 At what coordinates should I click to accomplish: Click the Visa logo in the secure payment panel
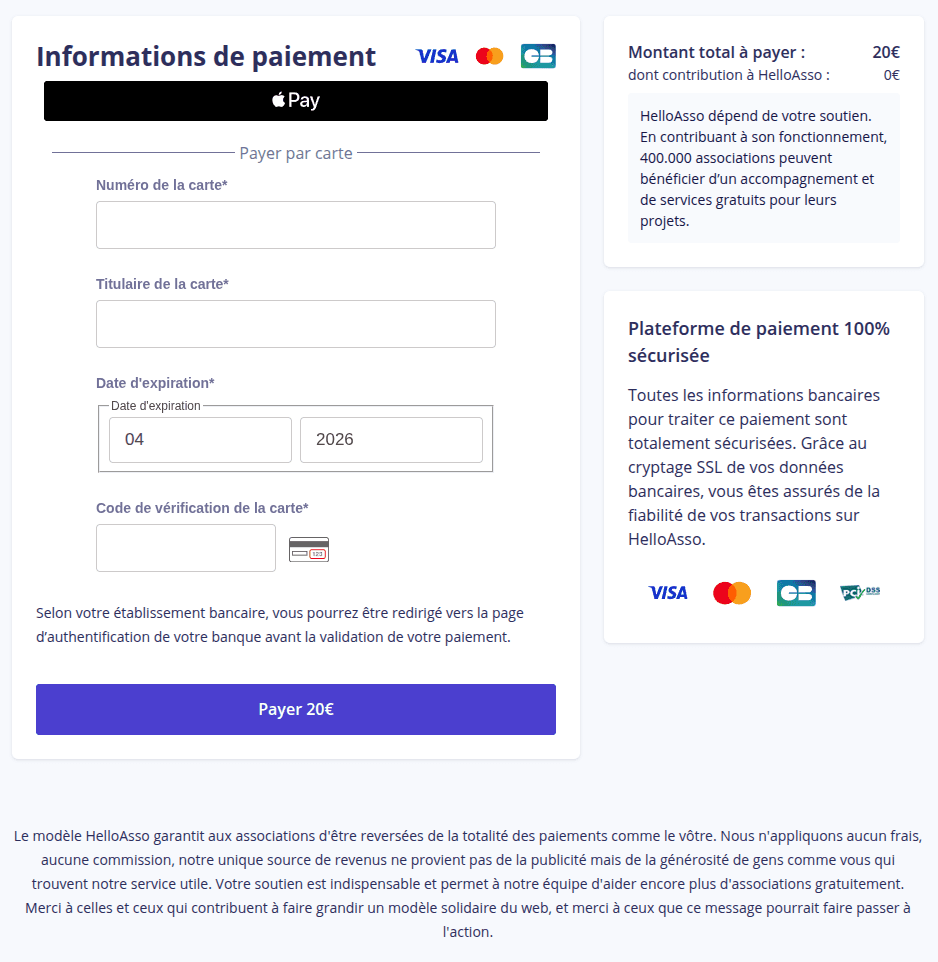click(x=667, y=592)
